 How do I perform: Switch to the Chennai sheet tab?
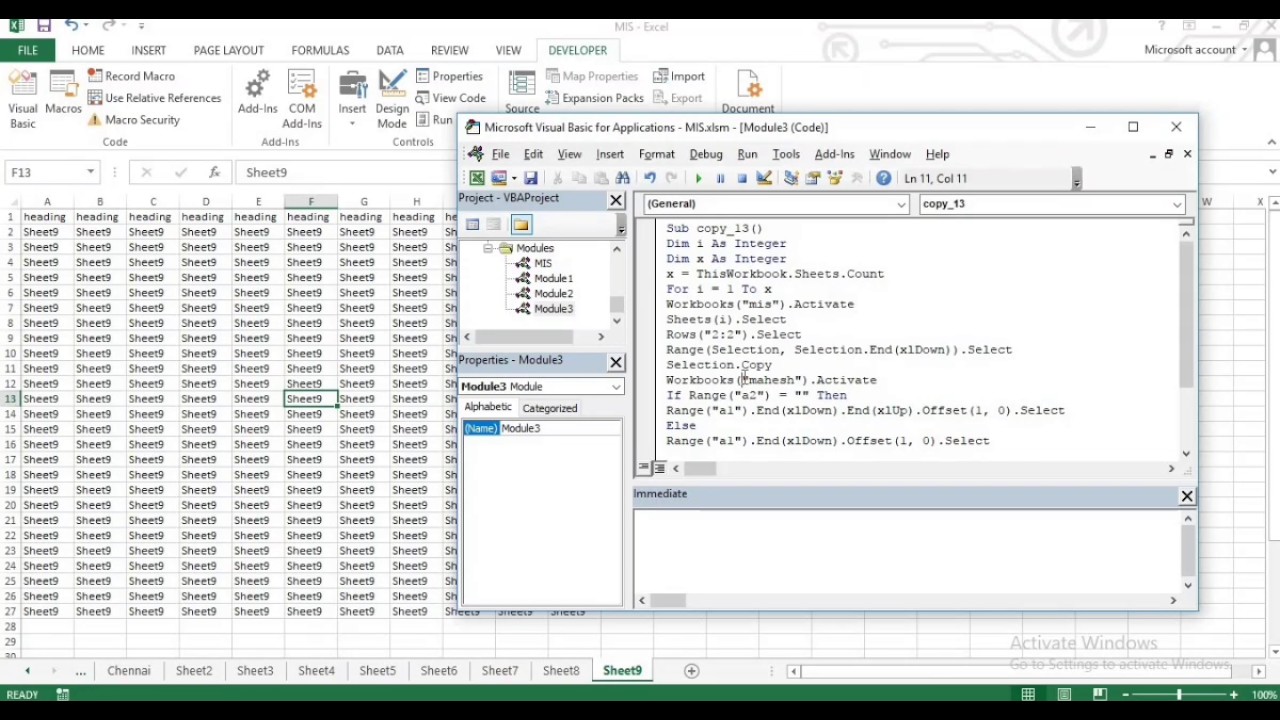click(x=129, y=671)
